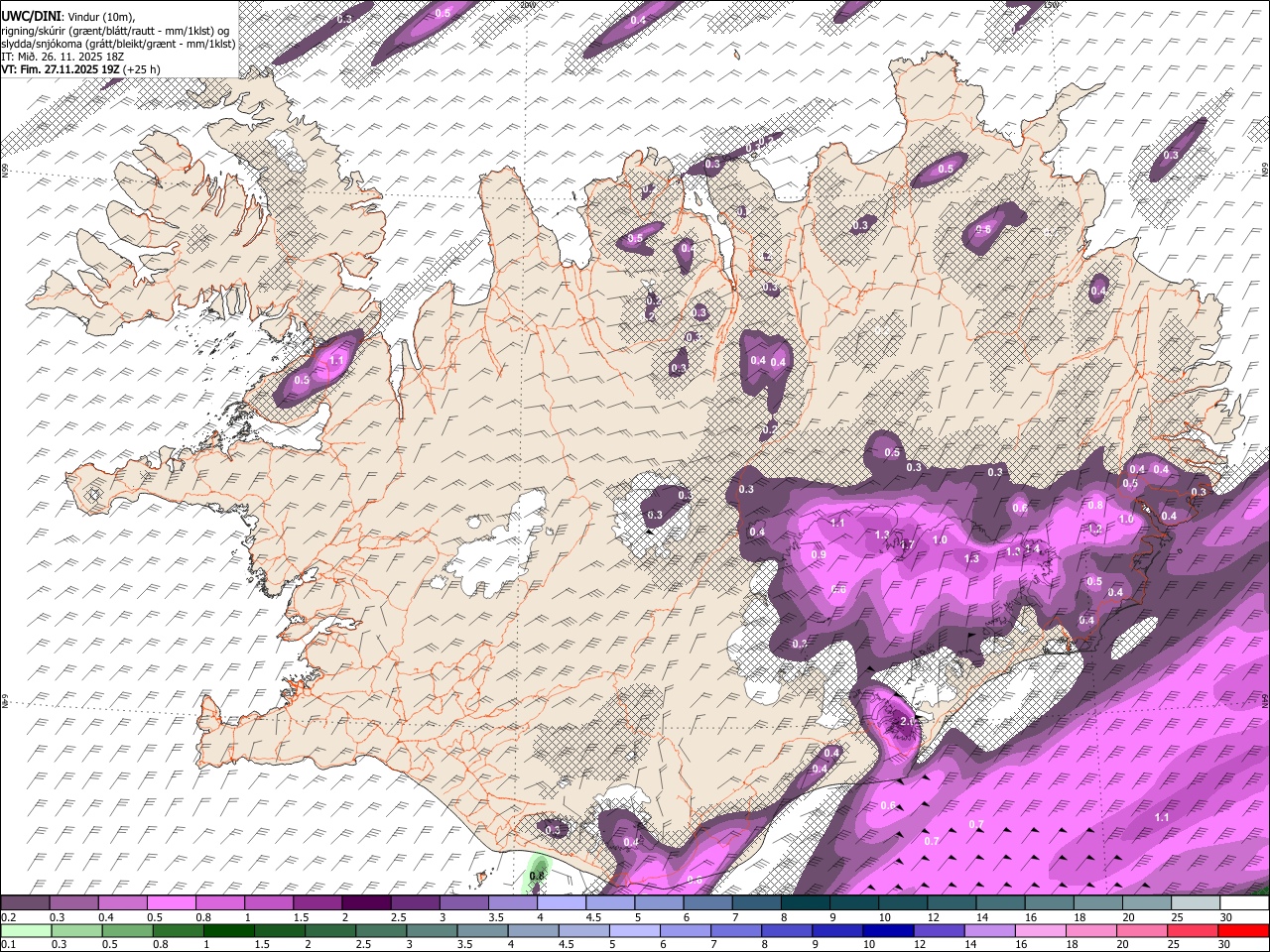The image size is (1270, 952).
Task: Click the 0.9 precipitation label in pink area
Action: (x=819, y=554)
